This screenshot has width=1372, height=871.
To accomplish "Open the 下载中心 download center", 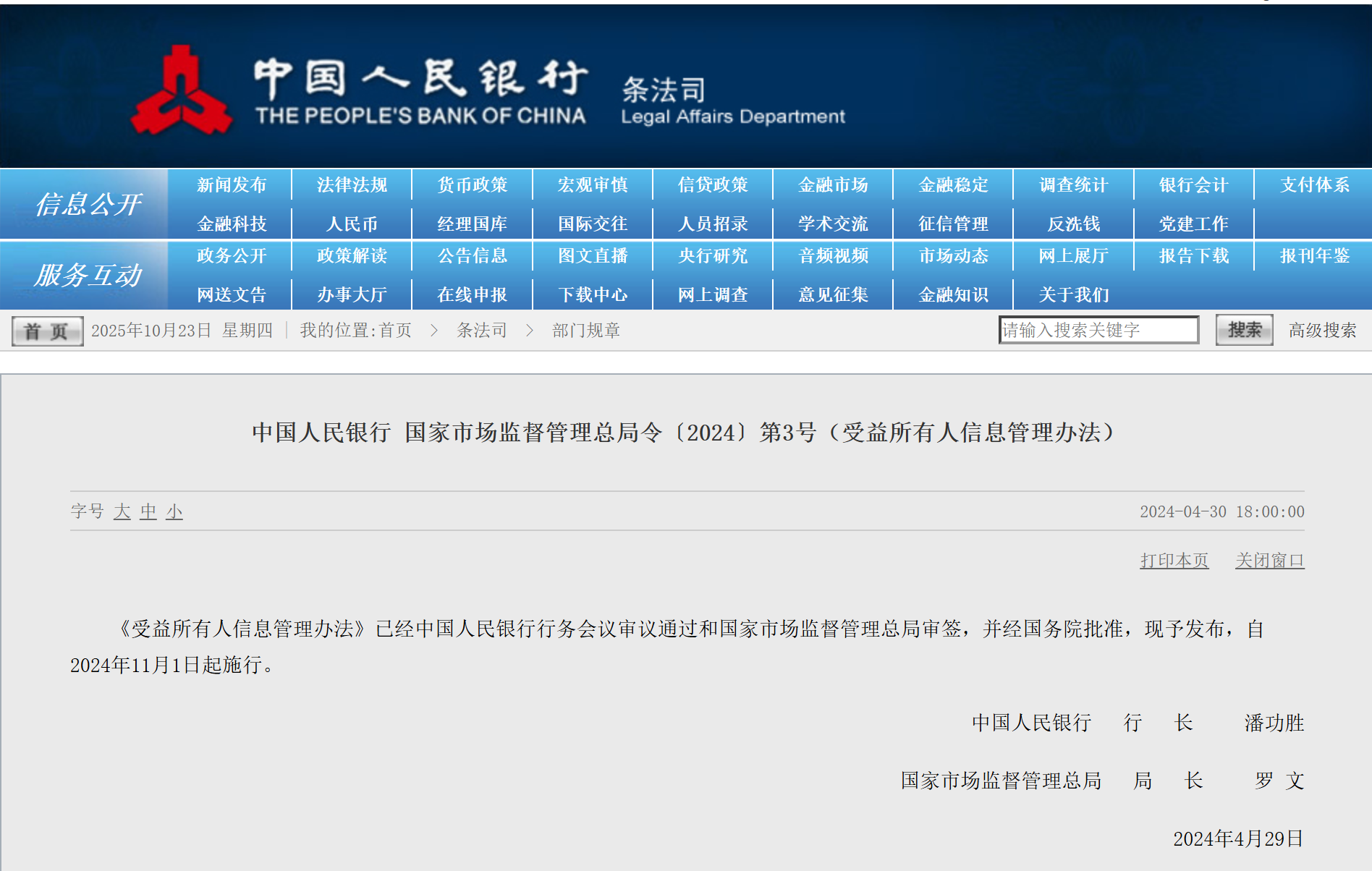I will pos(592,294).
